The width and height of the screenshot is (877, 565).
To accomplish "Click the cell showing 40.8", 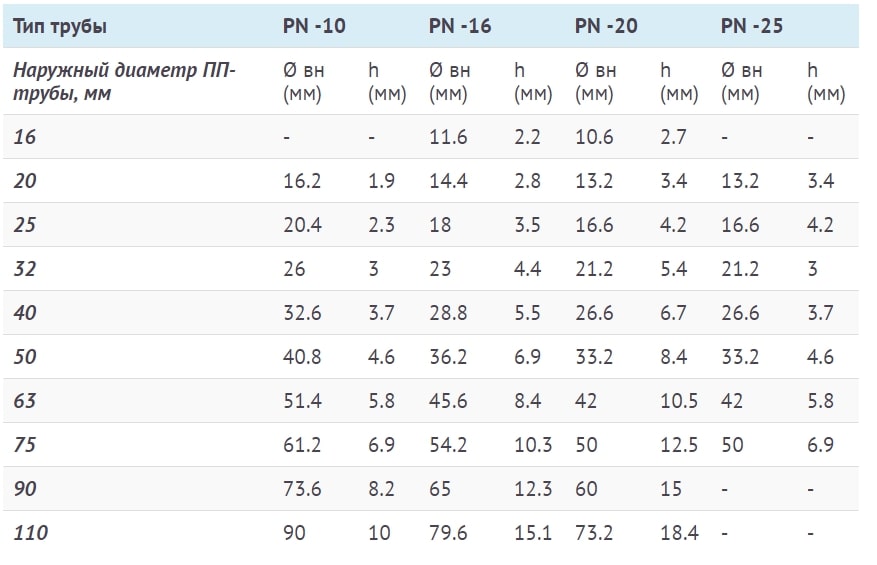I will [x=302, y=357].
